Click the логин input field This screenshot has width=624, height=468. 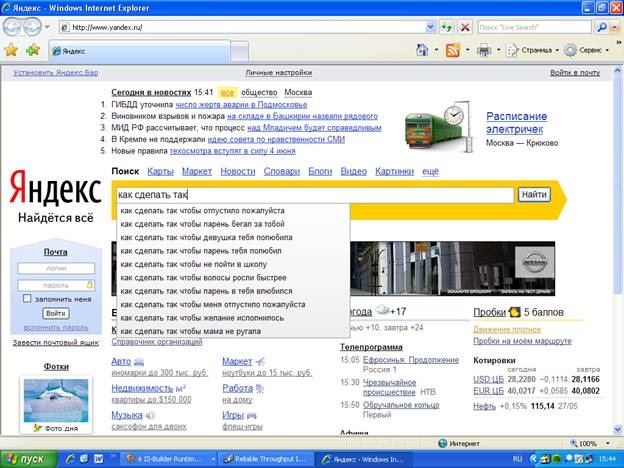tap(56, 268)
